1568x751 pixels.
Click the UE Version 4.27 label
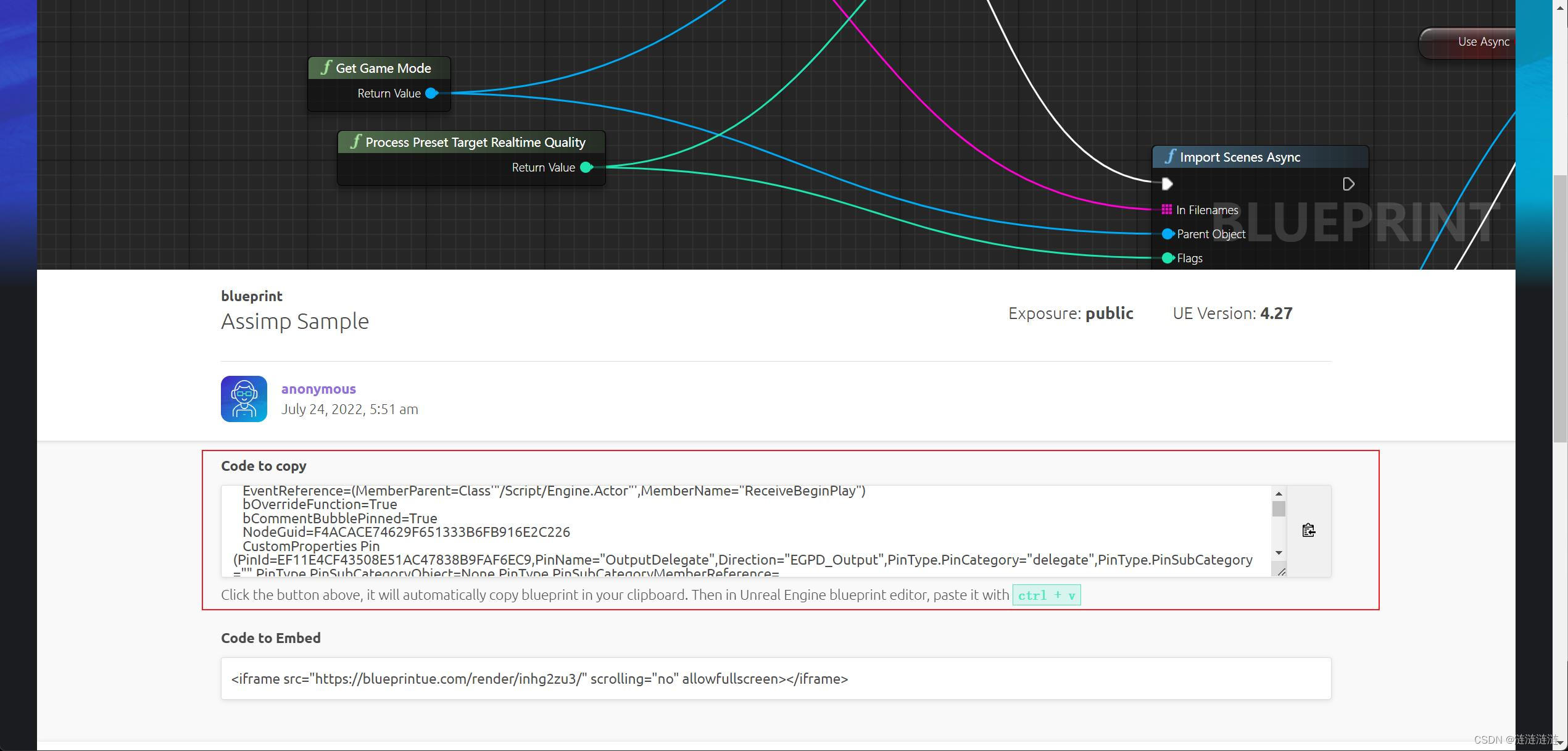click(1232, 313)
